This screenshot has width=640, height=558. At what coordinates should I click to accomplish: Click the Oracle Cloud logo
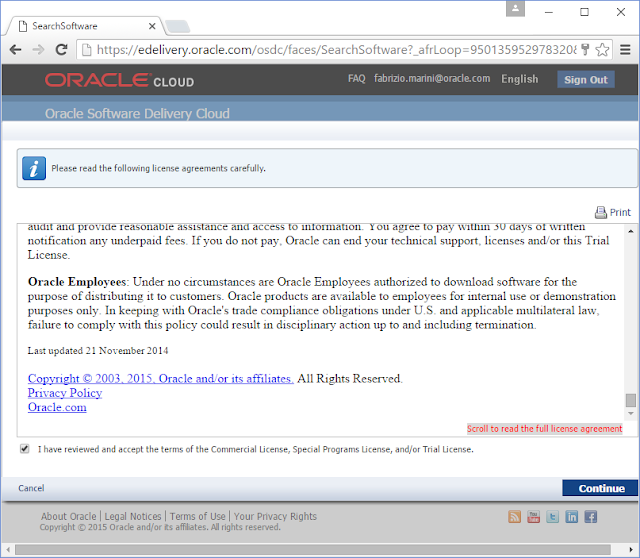pyautogui.click(x=119, y=80)
